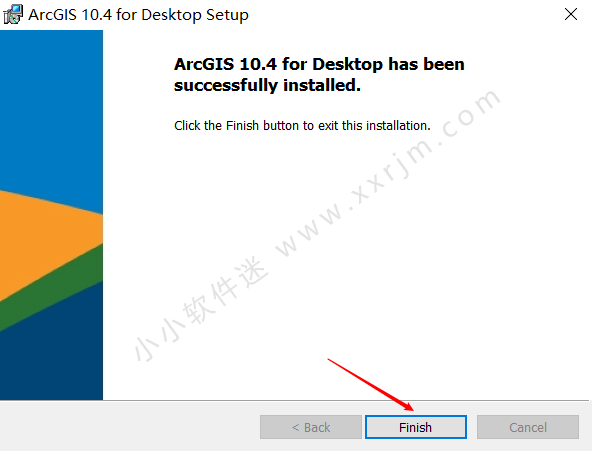Click the grayed-out Back button
The height and width of the screenshot is (451, 592).
[x=311, y=427]
